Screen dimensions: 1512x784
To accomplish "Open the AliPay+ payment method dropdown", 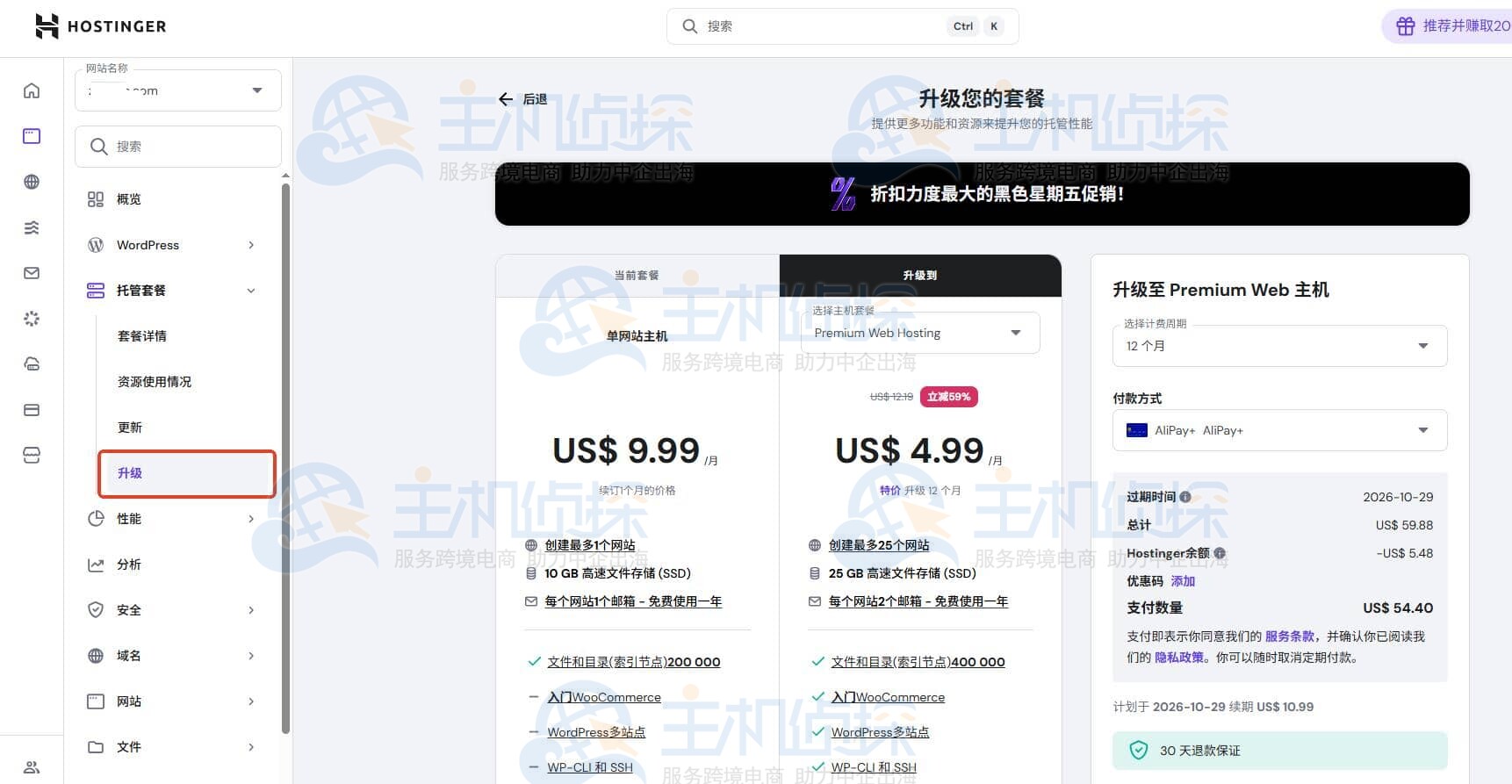I will (x=1279, y=430).
